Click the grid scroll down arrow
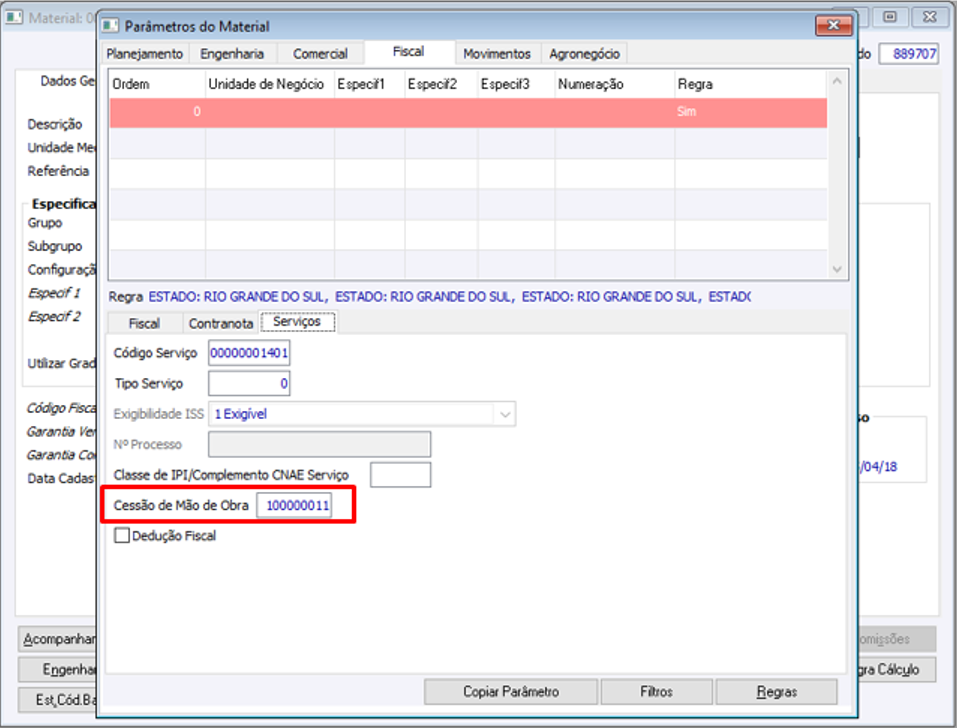Screen dimensions: 957x728 (x=837, y=269)
